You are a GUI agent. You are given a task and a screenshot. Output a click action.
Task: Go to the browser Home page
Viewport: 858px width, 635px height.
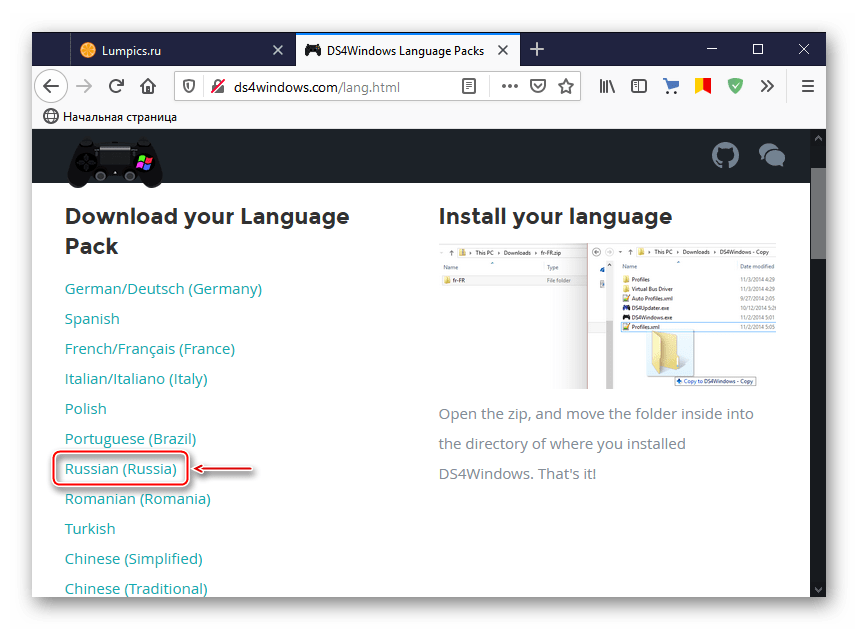coord(148,86)
